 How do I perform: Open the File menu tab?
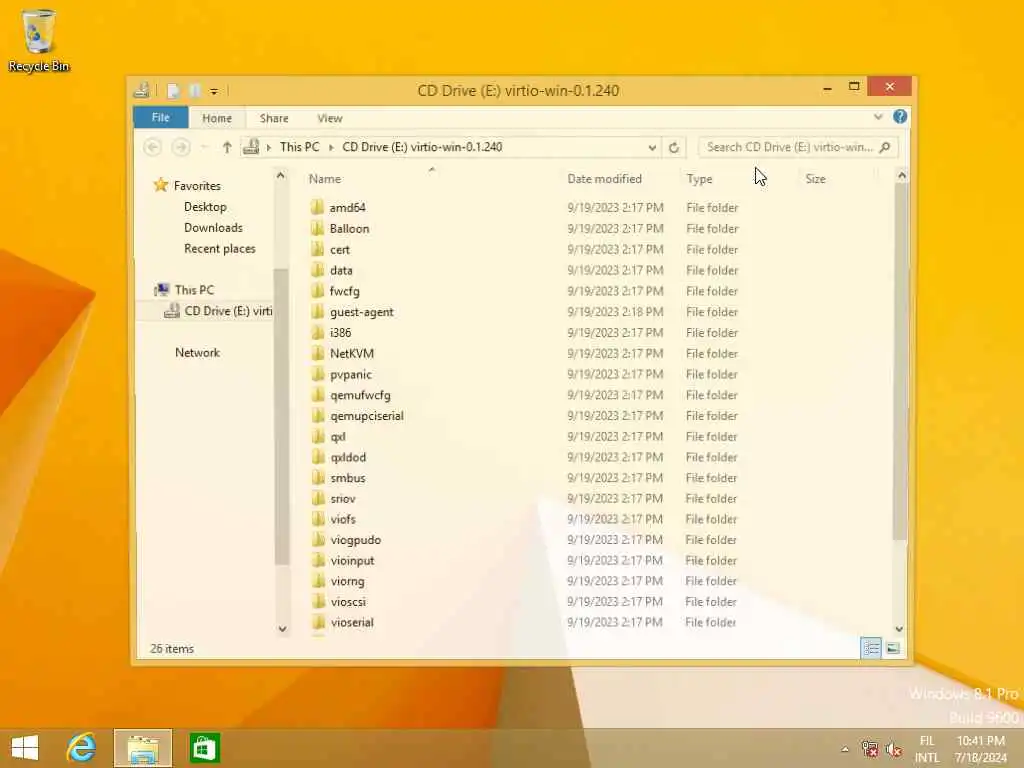(x=161, y=118)
